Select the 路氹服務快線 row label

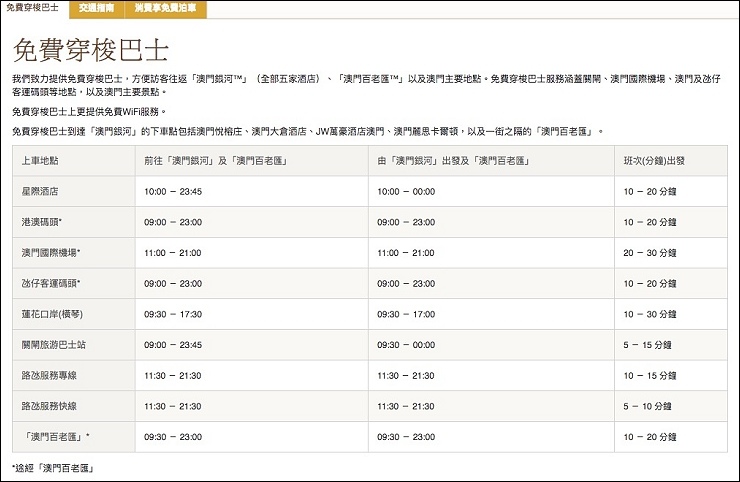pyautogui.click(x=49, y=406)
